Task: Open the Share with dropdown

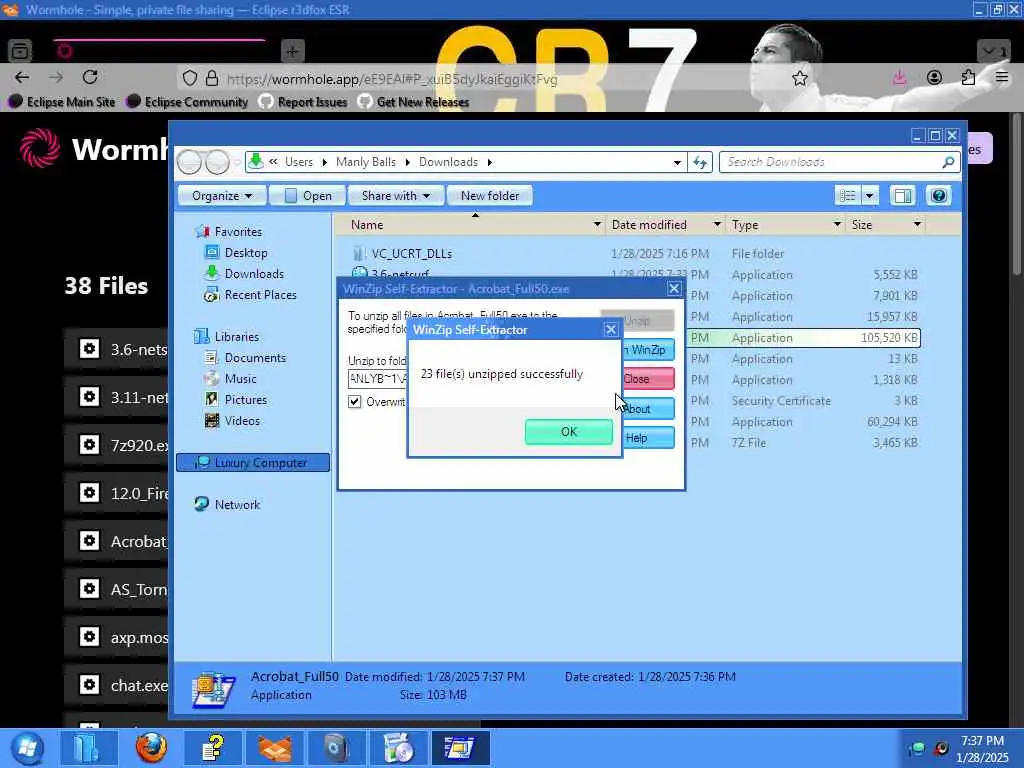Action: pyautogui.click(x=396, y=196)
